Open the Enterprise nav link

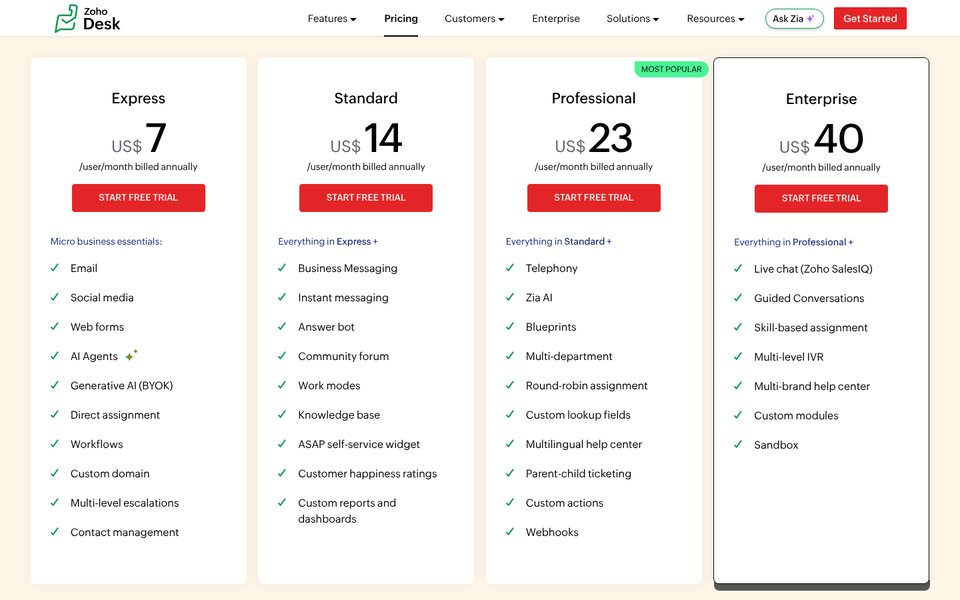[556, 18]
